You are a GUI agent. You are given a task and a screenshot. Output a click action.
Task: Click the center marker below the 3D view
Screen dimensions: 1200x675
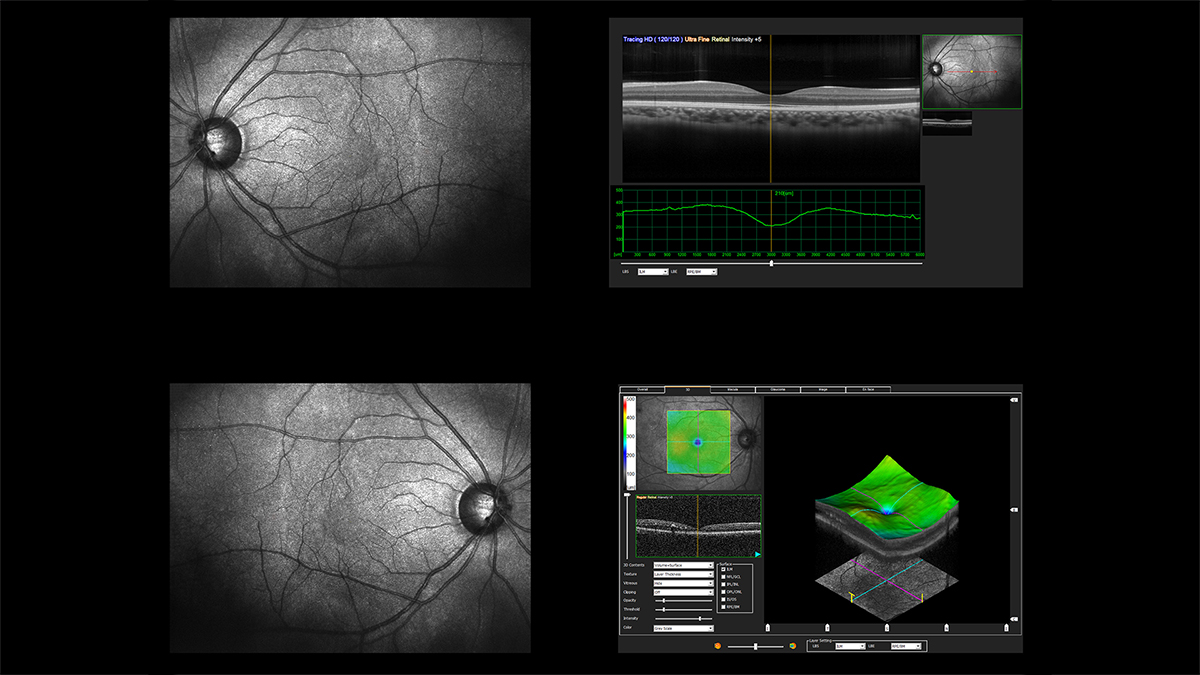tap(887, 628)
